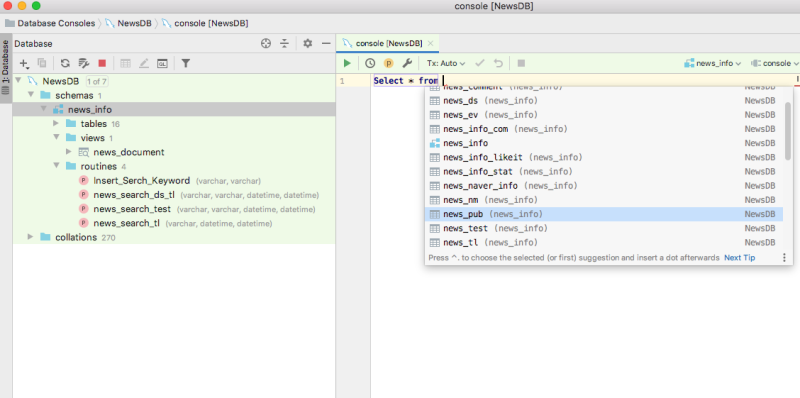Click the 1 of 7 schema badge
The image size is (800, 398).
coord(96,81)
